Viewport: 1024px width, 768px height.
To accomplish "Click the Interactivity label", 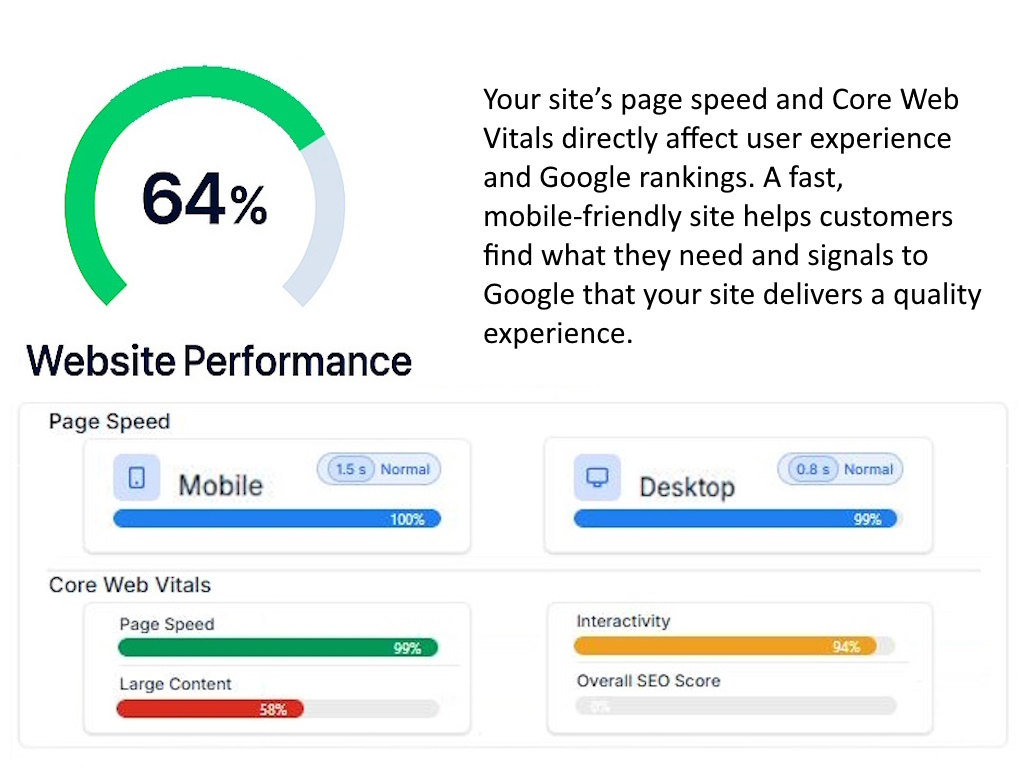I will tap(623, 621).
